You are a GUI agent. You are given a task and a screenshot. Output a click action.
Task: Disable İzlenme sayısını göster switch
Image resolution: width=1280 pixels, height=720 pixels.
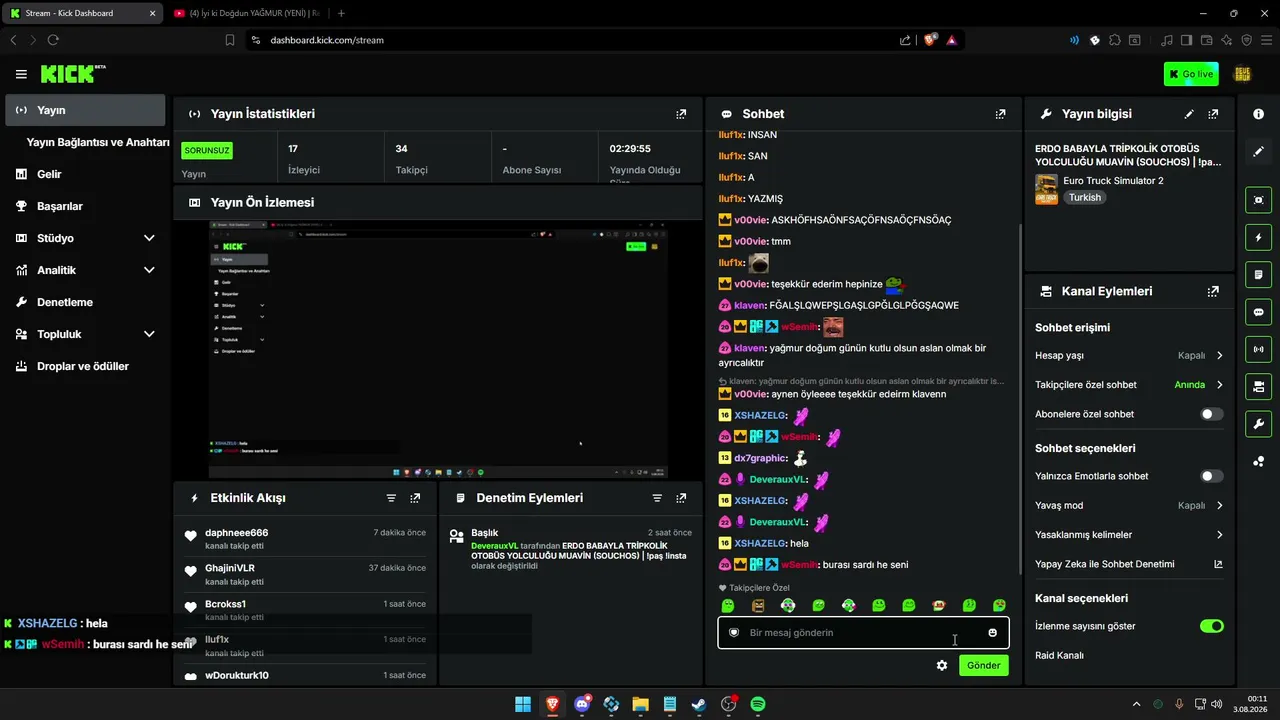tap(1212, 626)
